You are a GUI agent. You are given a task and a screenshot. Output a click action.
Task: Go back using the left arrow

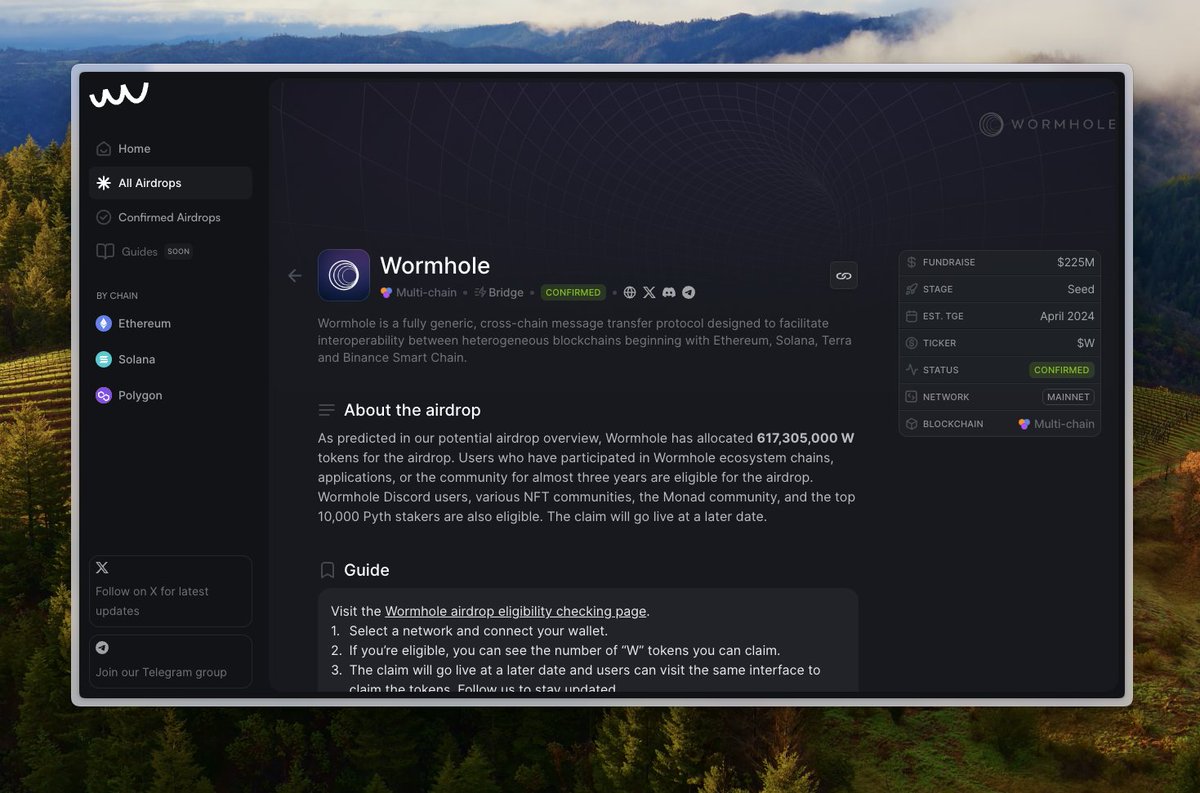tap(294, 275)
